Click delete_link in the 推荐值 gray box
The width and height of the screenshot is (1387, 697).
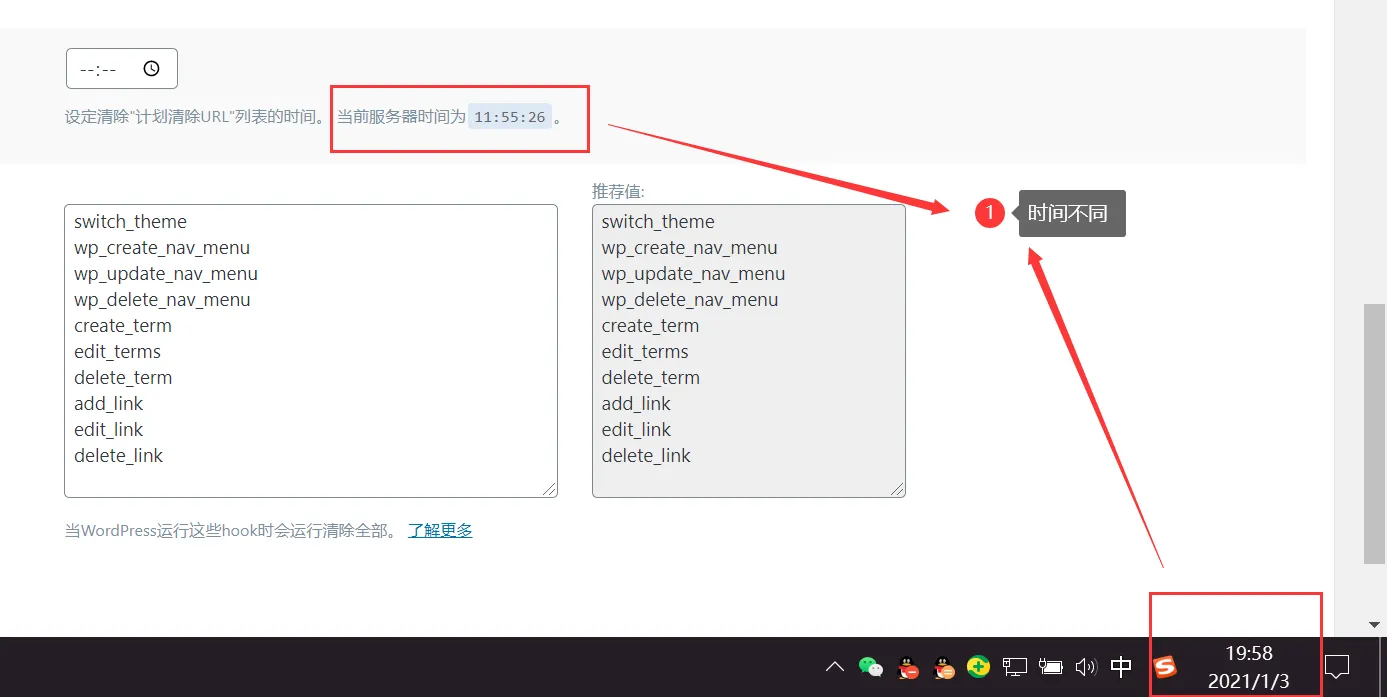[646, 456]
